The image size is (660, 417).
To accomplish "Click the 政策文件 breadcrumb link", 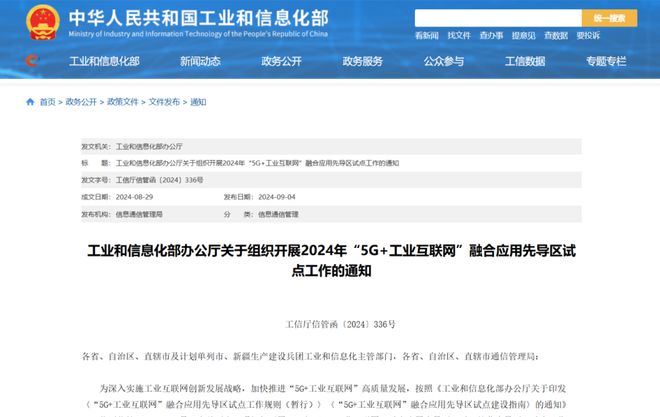I will point(123,102).
